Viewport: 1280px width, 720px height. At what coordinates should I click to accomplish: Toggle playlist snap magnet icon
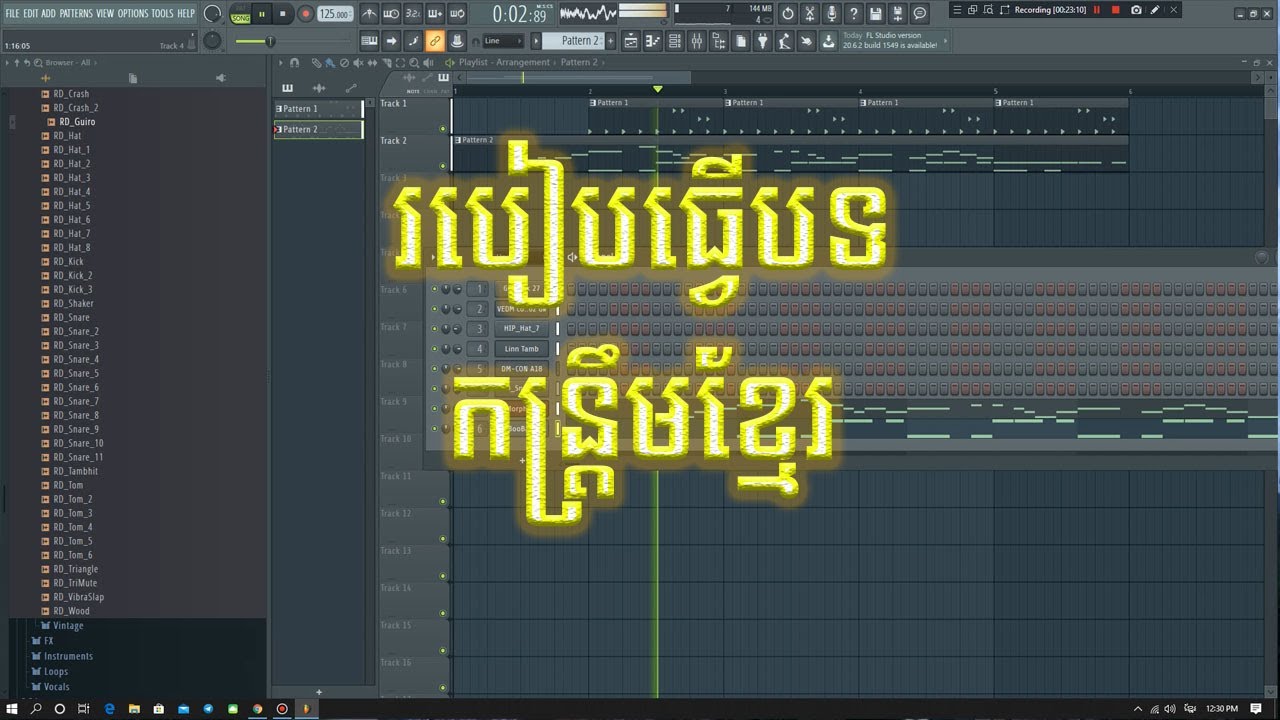pyautogui.click(x=294, y=63)
